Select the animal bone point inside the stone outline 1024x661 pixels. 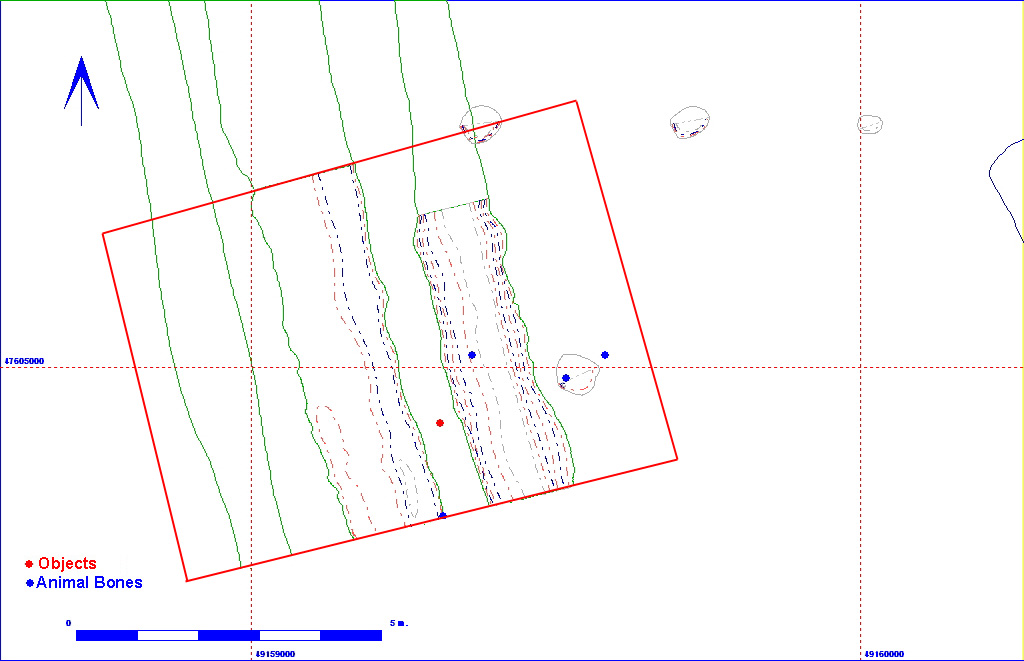tap(566, 378)
